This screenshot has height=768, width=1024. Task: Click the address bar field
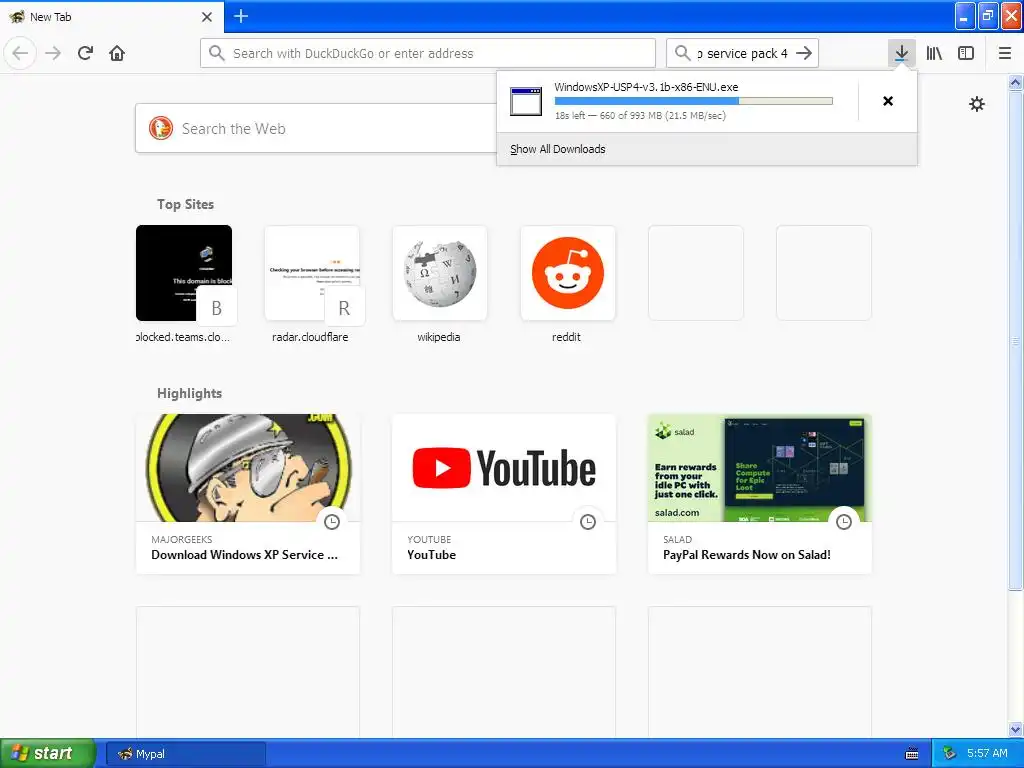click(x=428, y=53)
